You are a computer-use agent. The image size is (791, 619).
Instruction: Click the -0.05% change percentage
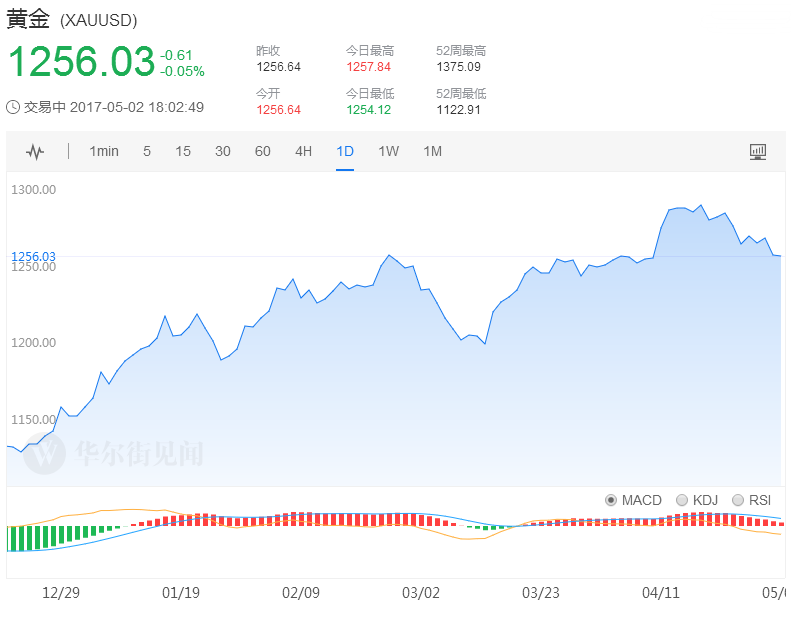click(x=182, y=72)
